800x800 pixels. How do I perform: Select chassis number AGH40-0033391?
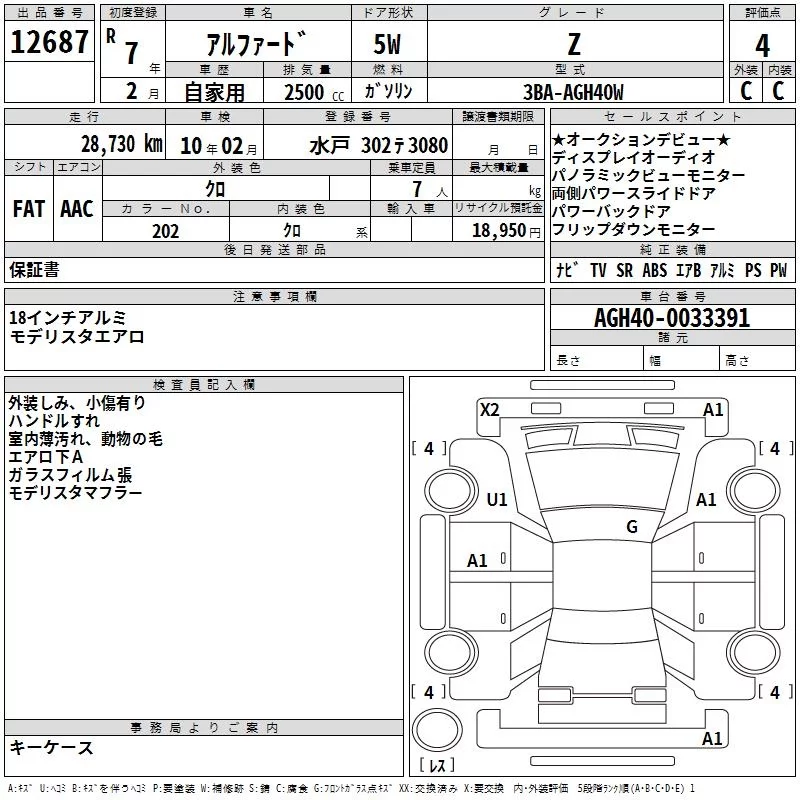click(672, 318)
